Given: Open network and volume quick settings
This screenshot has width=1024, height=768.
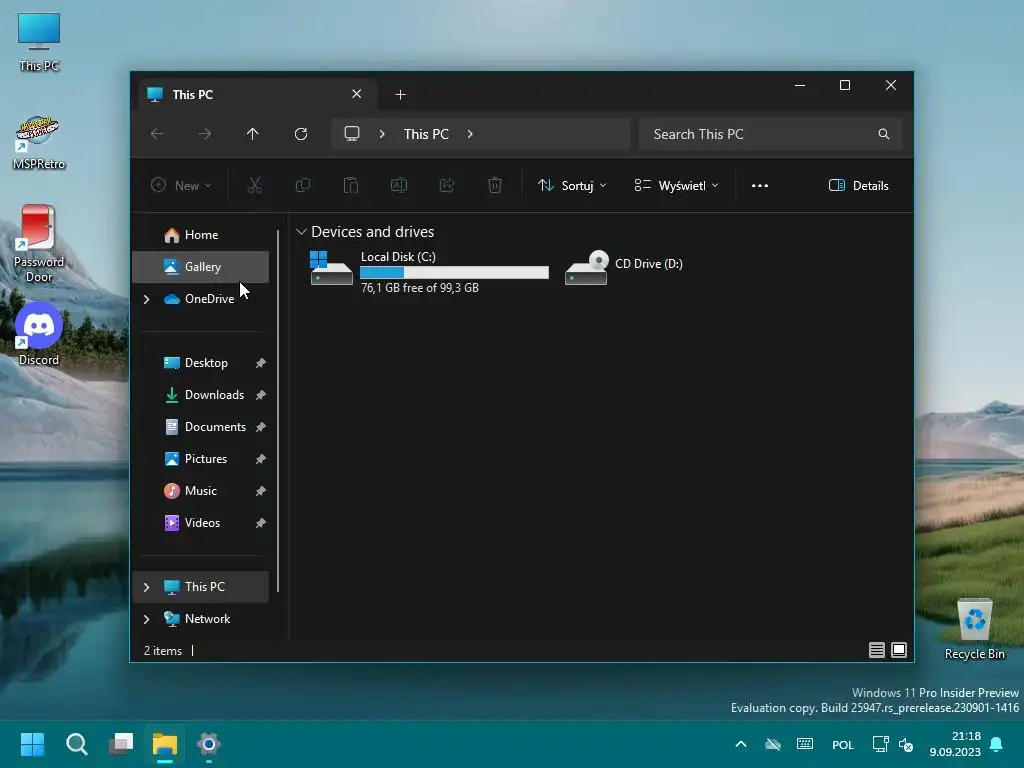Looking at the screenshot, I should 893,744.
